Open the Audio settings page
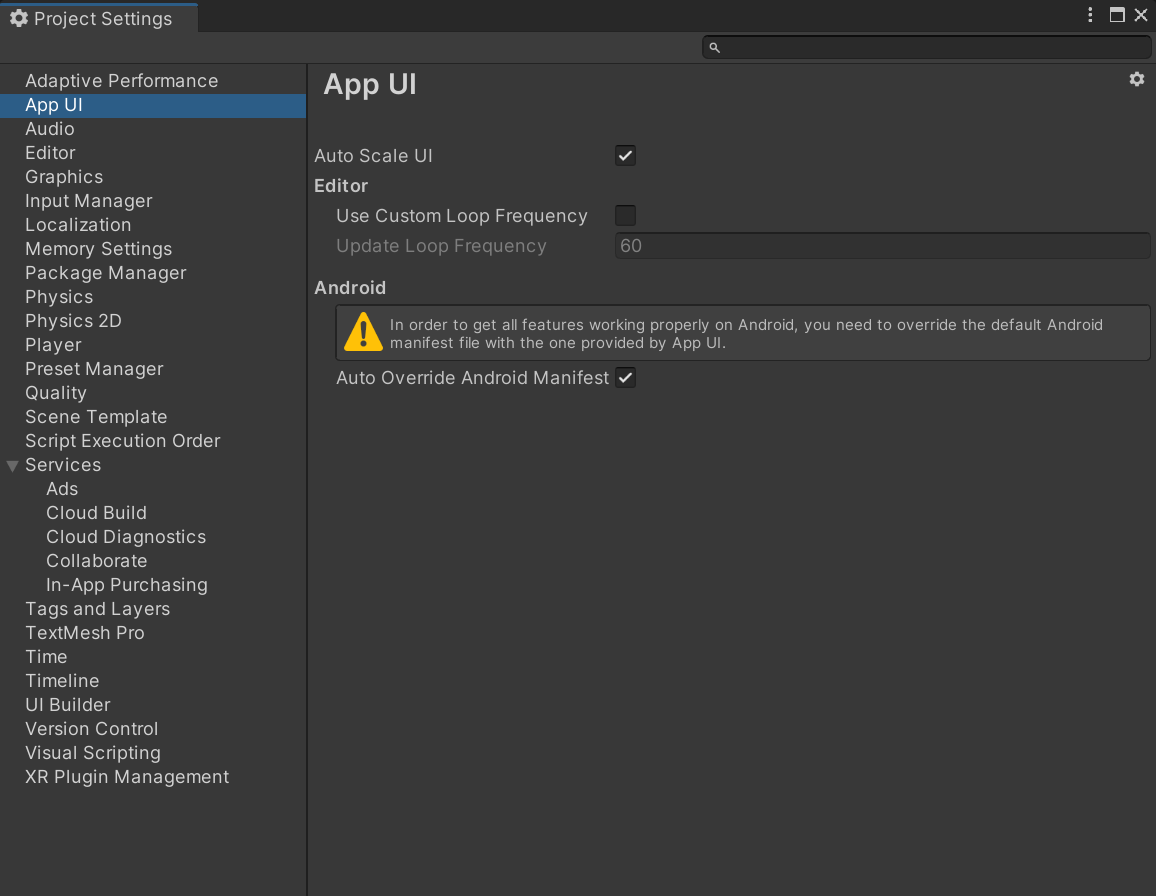The height and width of the screenshot is (896, 1156). tap(50, 128)
